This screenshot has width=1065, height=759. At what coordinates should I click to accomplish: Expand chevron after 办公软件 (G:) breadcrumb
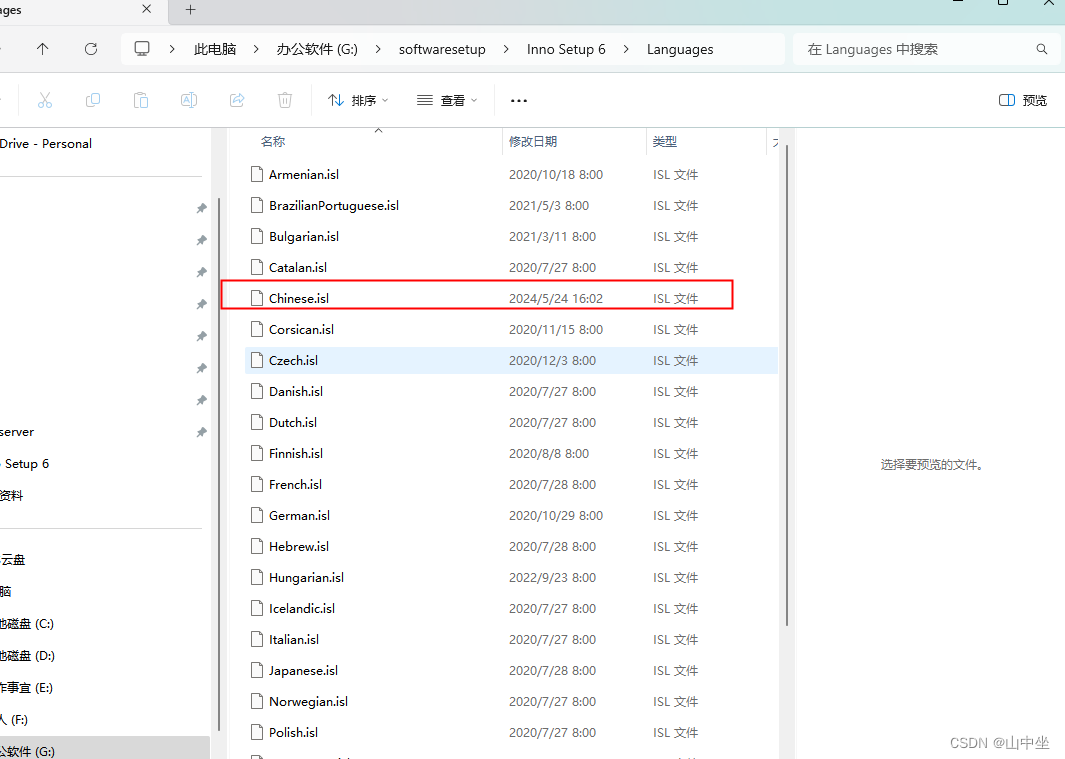[x=378, y=49]
